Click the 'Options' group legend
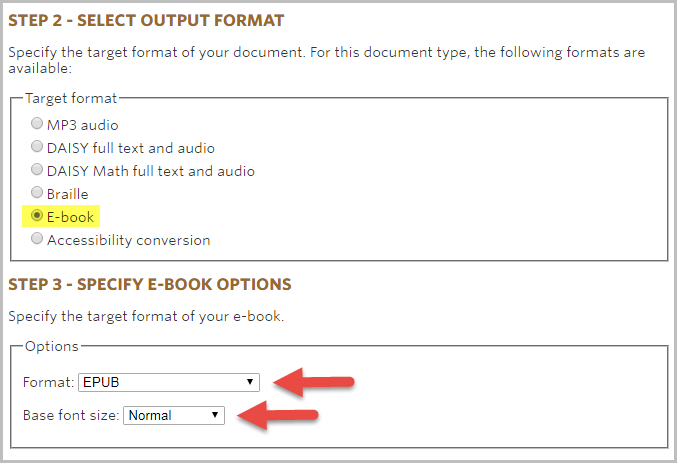The width and height of the screenshot is (677, 463). (51, 346)
